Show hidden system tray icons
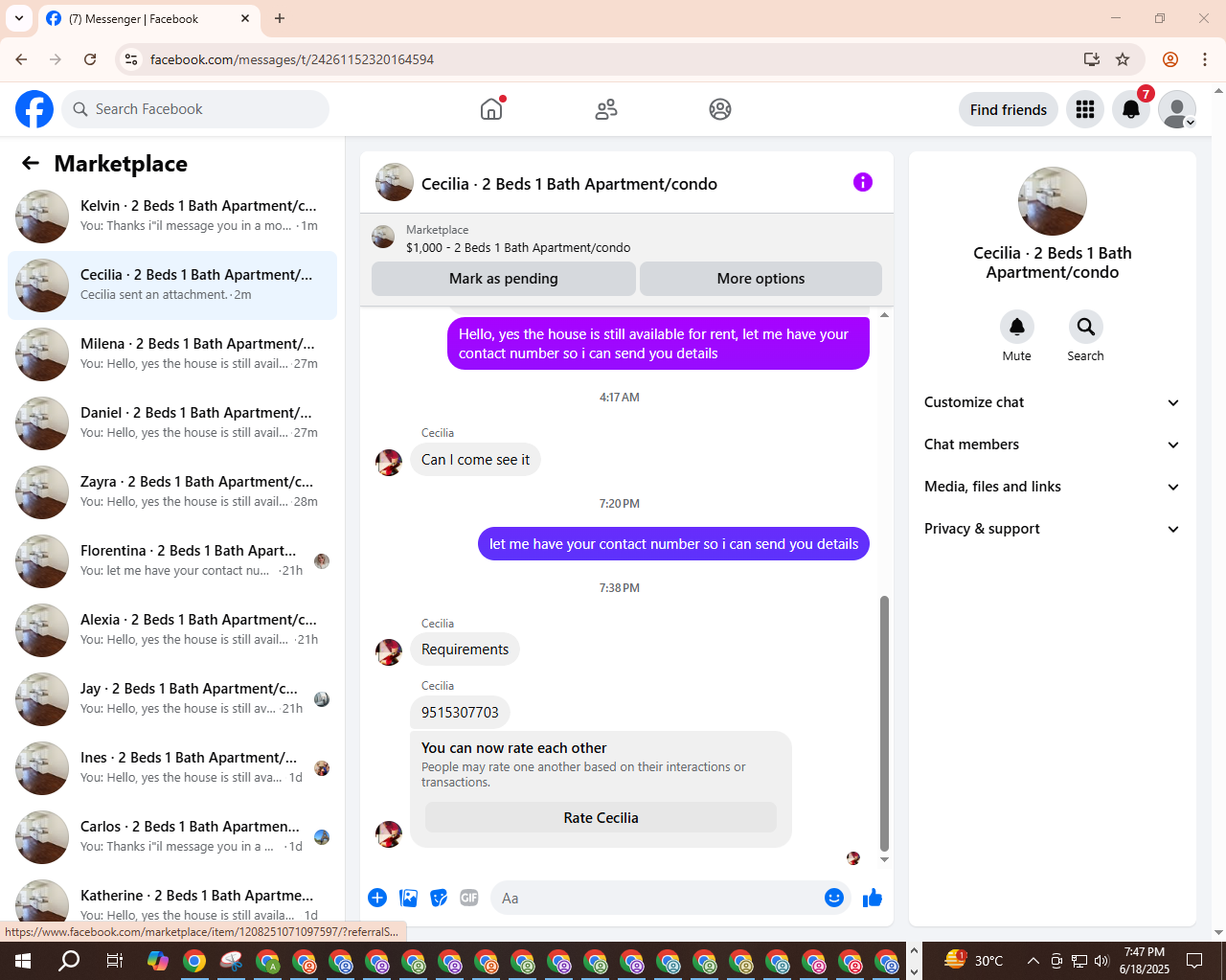Viewport: 1226px width, 980px height. (x=1033, y=960)
